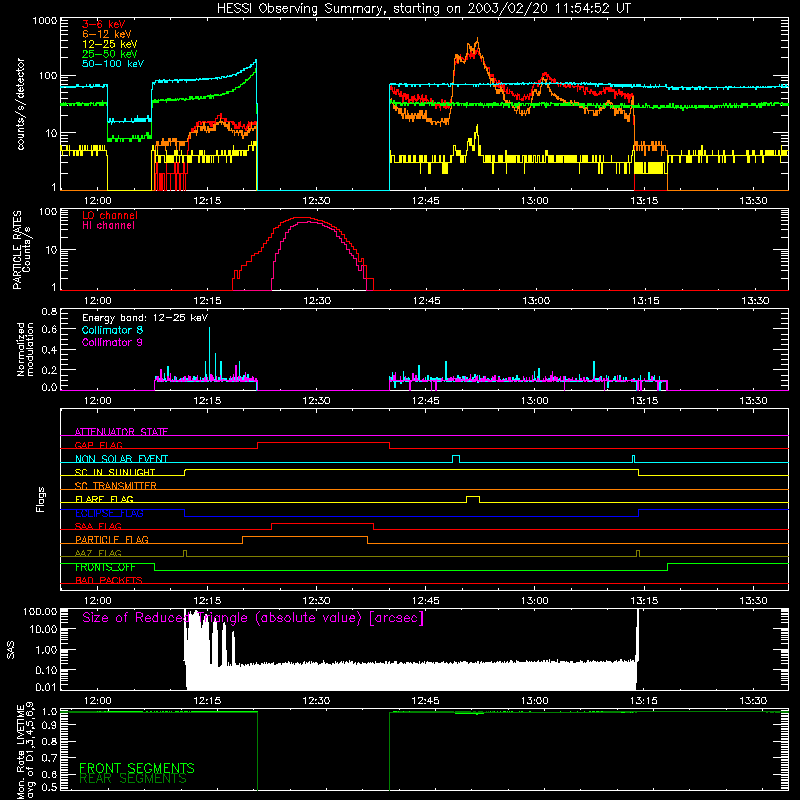Click the vertical Flags axis label

[41, 500]
